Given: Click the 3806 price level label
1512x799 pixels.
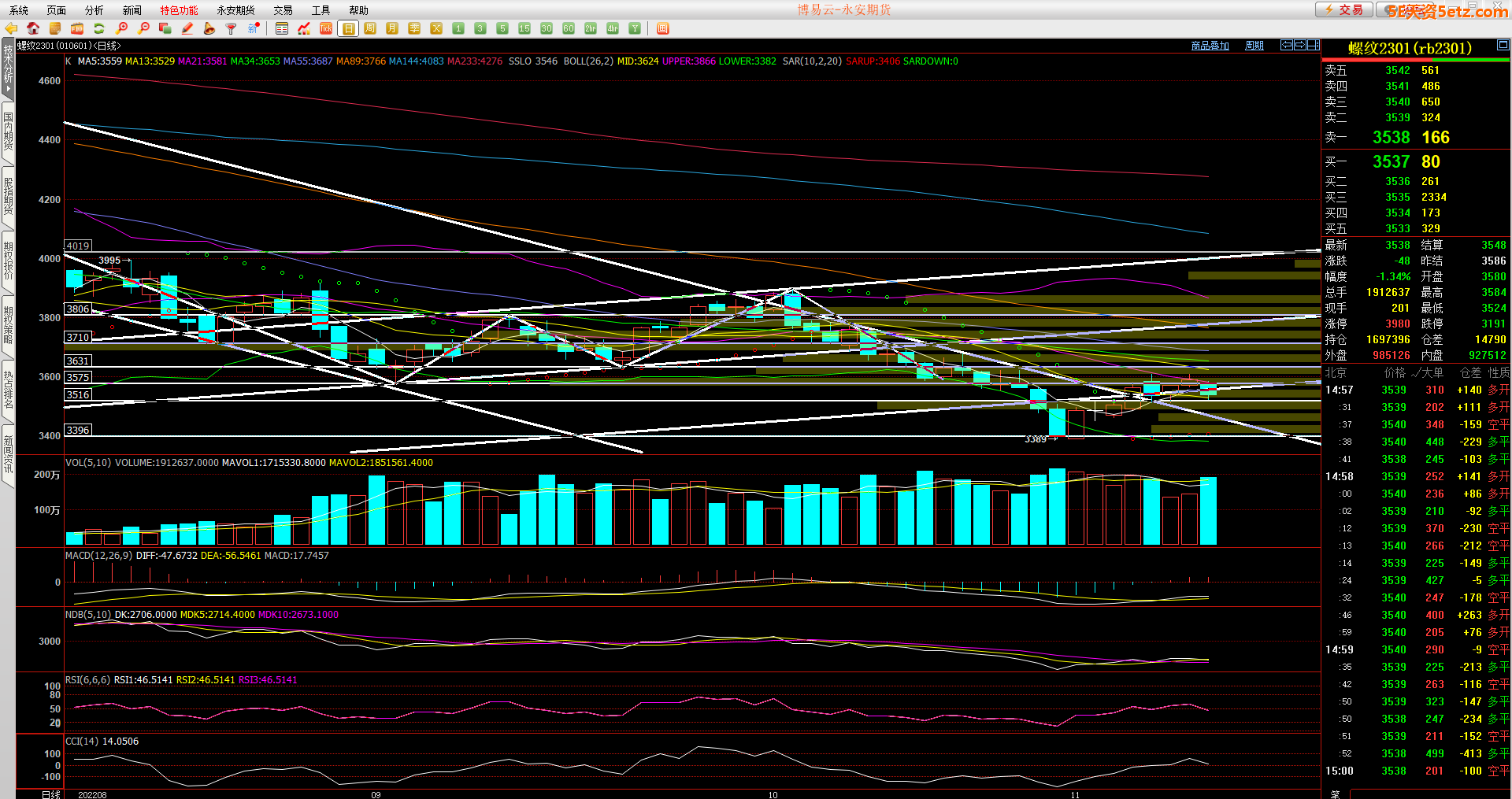Looking at the screenshot, I should pyautogui.click(x=77, y=309).
